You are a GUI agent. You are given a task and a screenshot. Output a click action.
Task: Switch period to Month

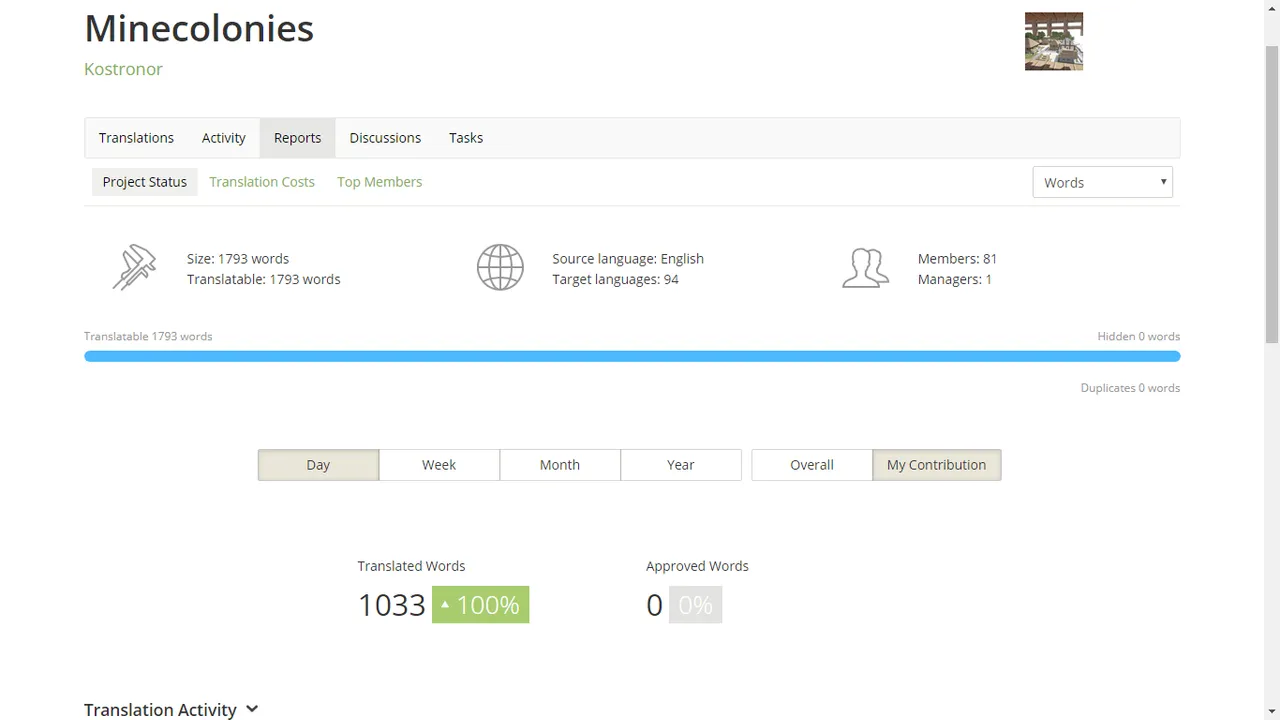point(560,465)
